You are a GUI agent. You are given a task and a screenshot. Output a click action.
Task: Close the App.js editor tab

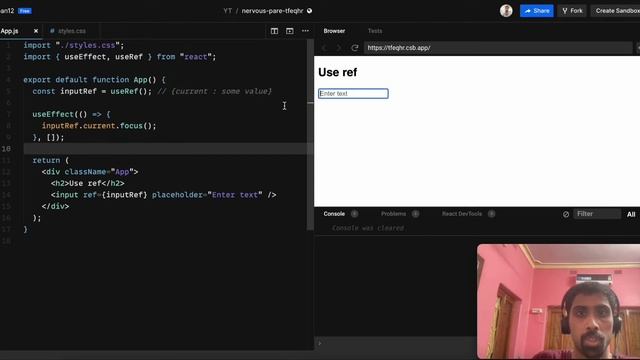click(36, 31)
